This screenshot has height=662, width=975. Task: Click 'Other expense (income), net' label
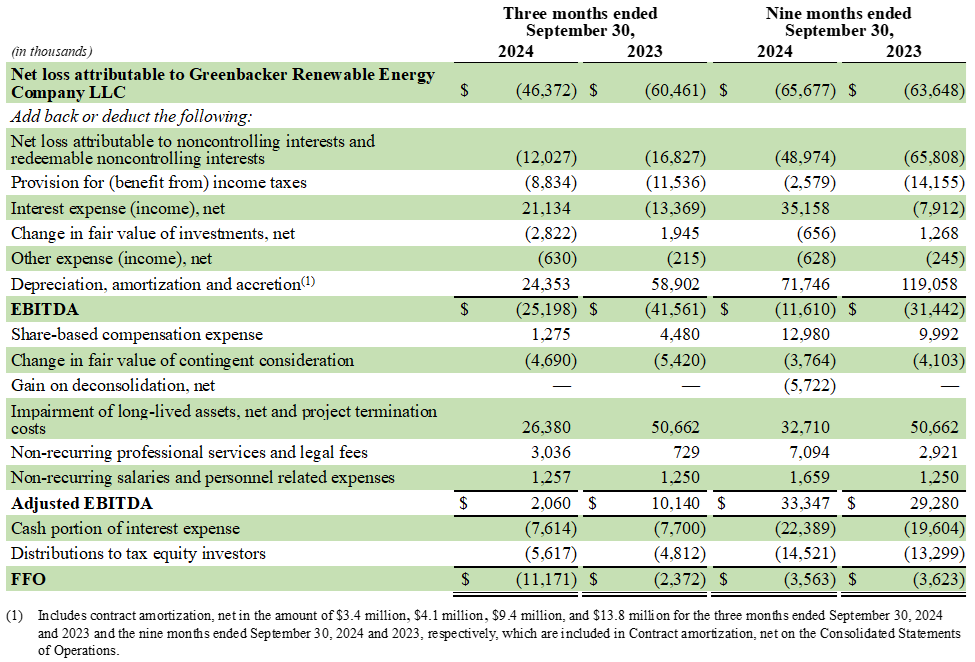coord(111,259)
